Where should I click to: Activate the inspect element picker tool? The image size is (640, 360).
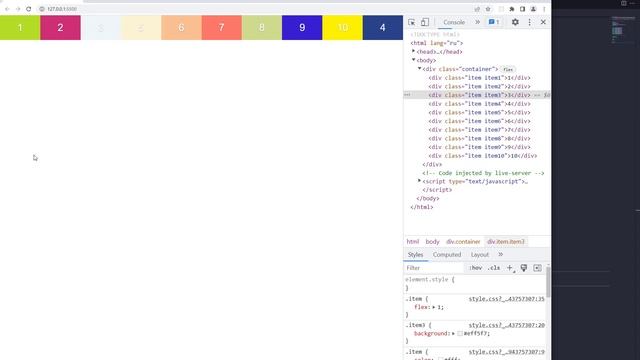tap(411, 22)
